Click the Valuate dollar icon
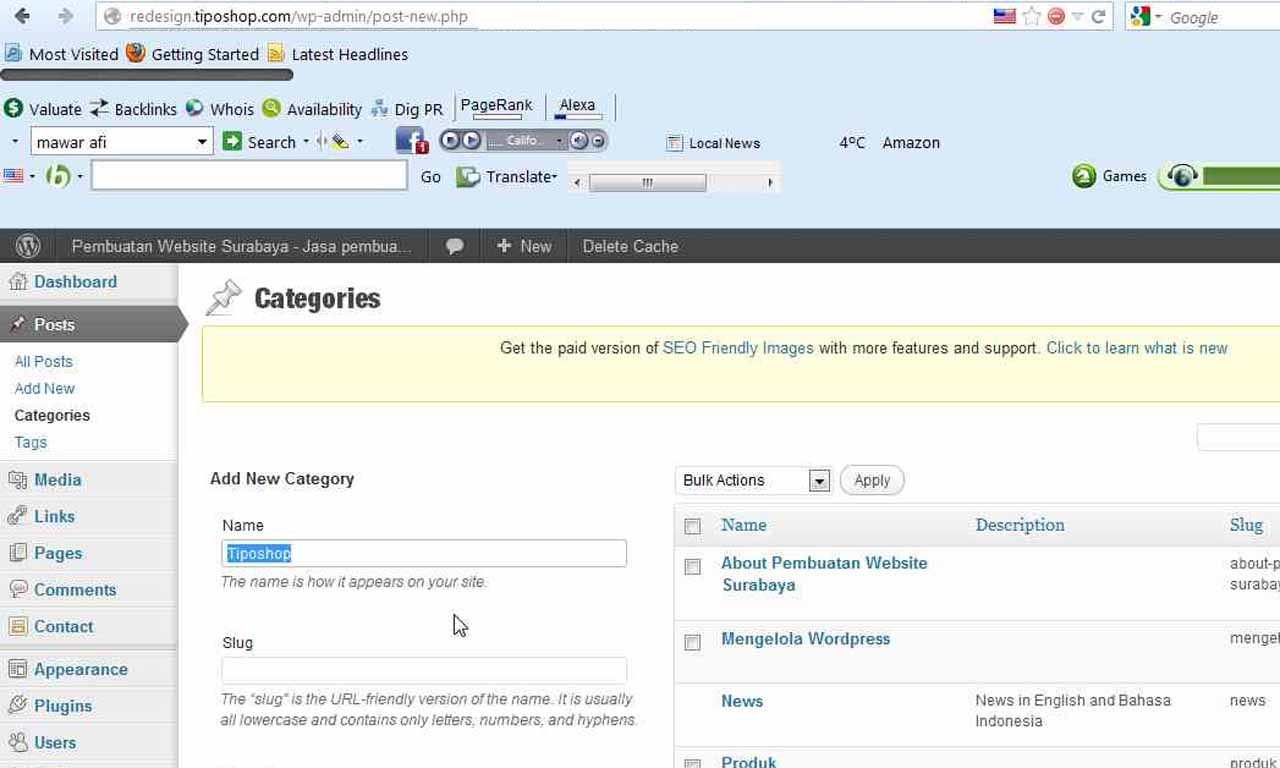This screenshot has height=768, width=1280. [x=14, y=109]
